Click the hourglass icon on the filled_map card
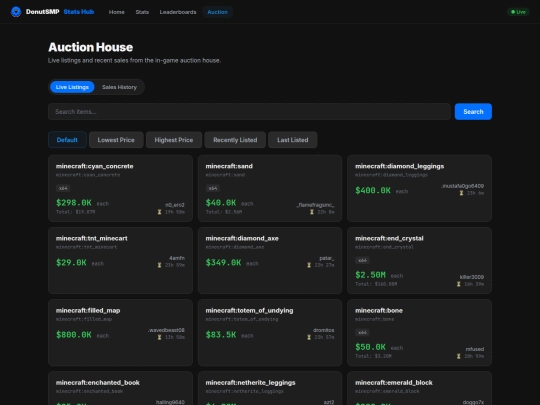 159,337
